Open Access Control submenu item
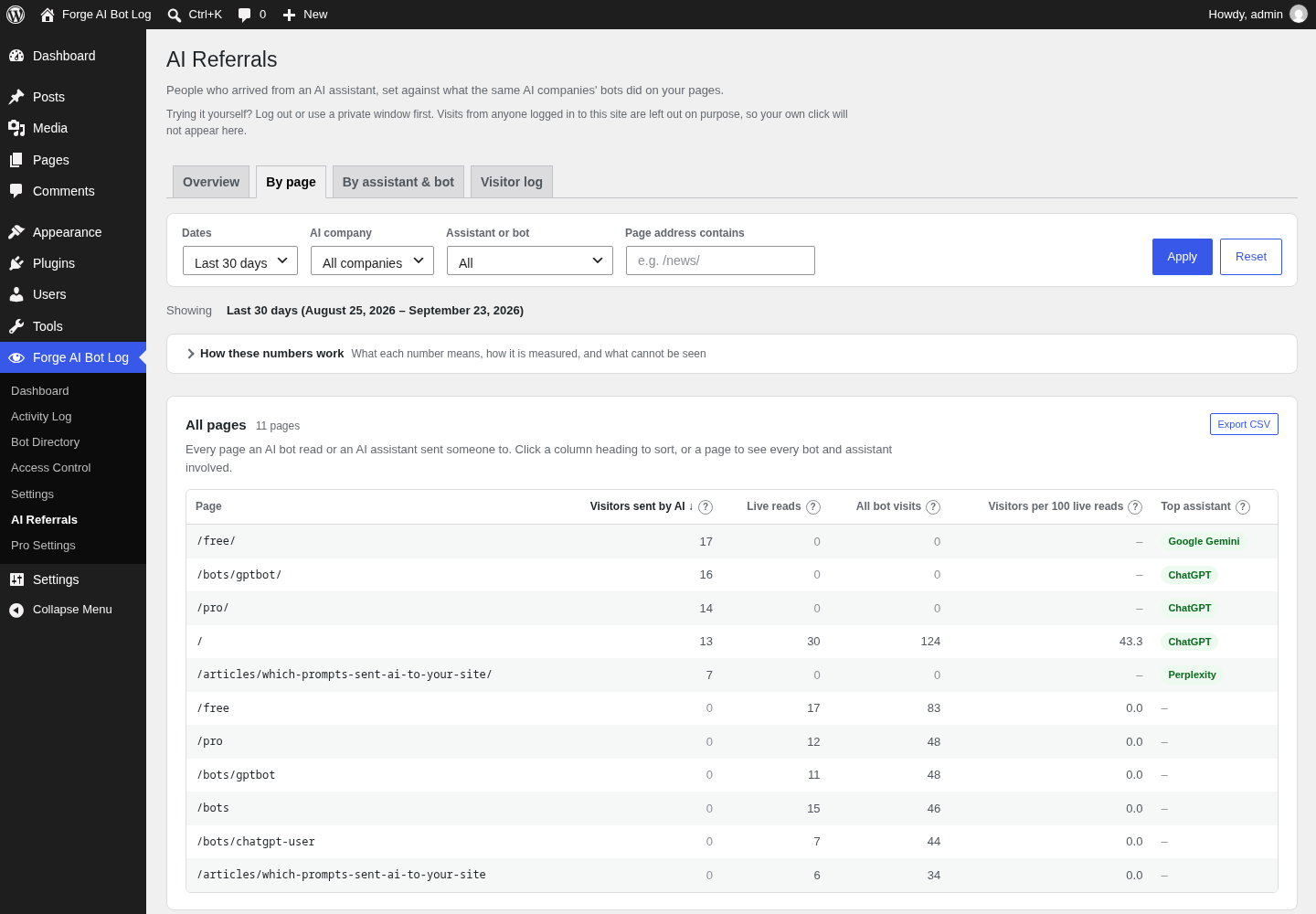Screen dimensions: 1316x914 pyautogui.click(x=51, y=468)
